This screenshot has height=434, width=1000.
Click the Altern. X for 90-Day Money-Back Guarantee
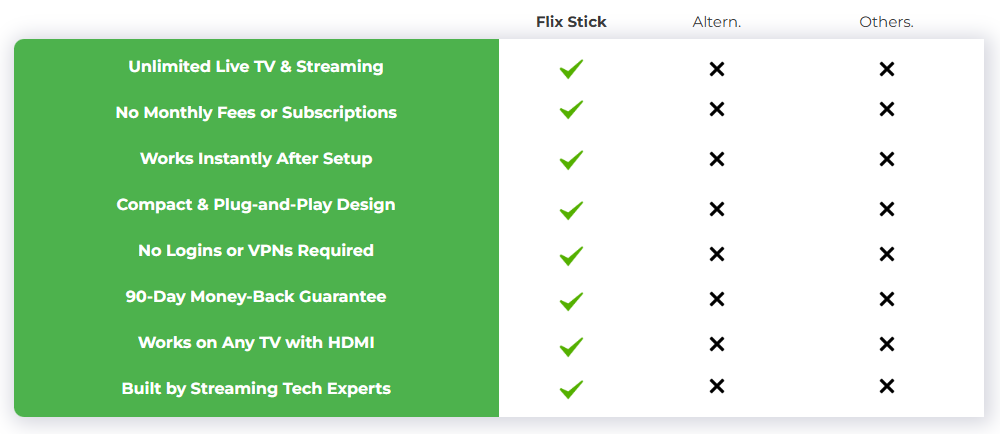click(x=716, y=299)
